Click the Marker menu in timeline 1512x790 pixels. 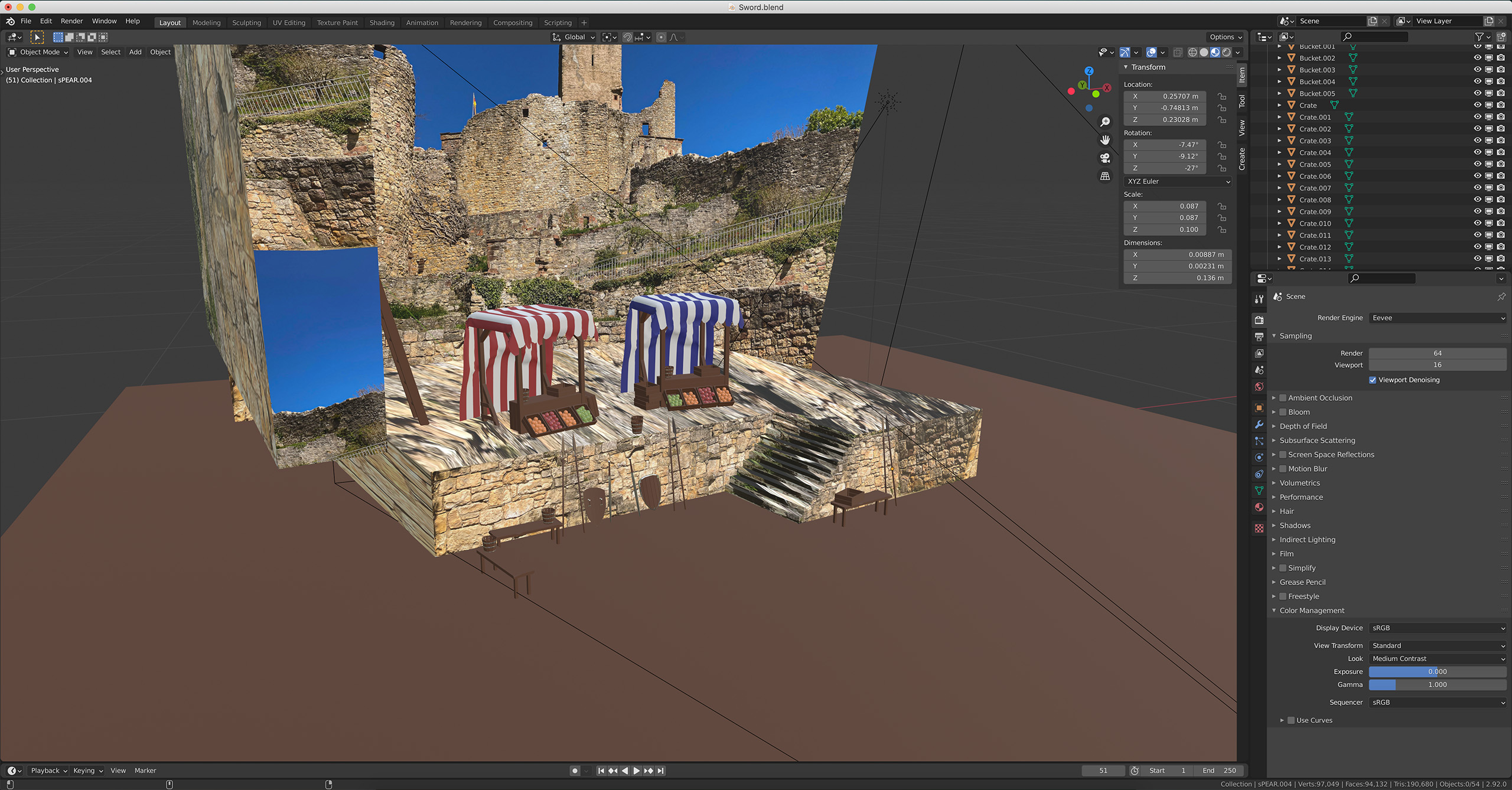[145, 771]
